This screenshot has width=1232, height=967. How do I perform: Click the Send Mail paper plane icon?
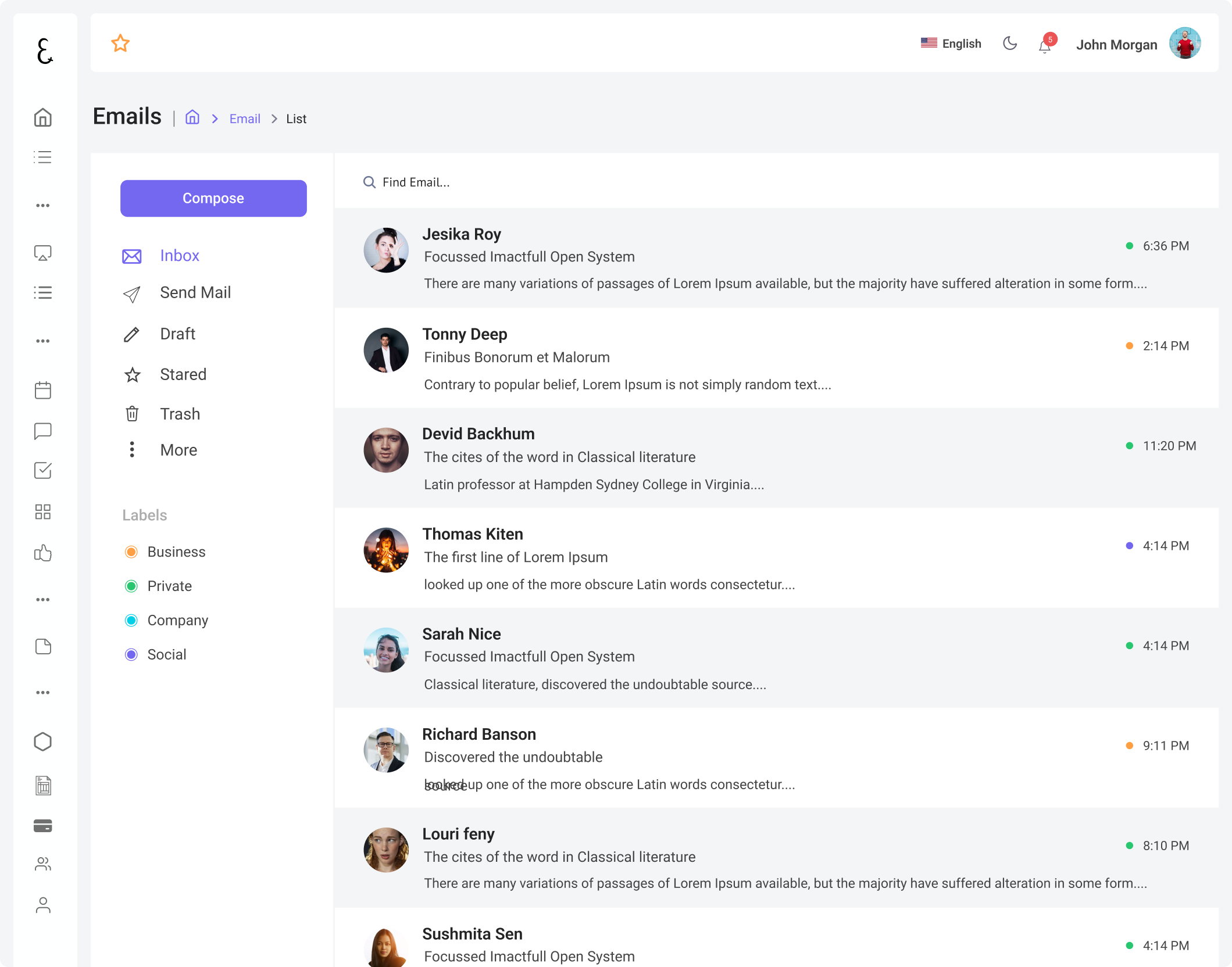(x=132, y=294)
